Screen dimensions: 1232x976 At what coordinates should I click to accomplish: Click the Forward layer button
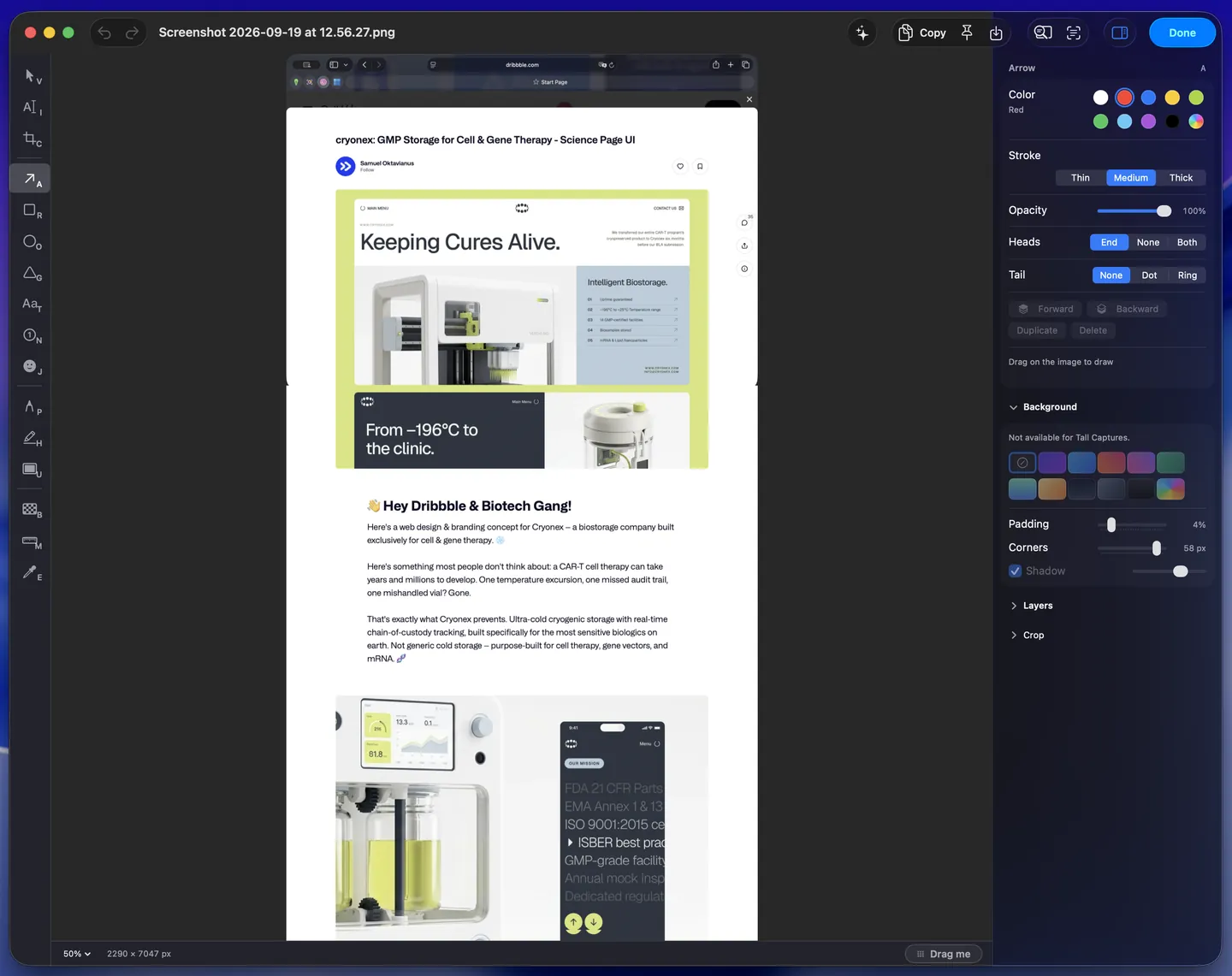(x=1045, y=309)
